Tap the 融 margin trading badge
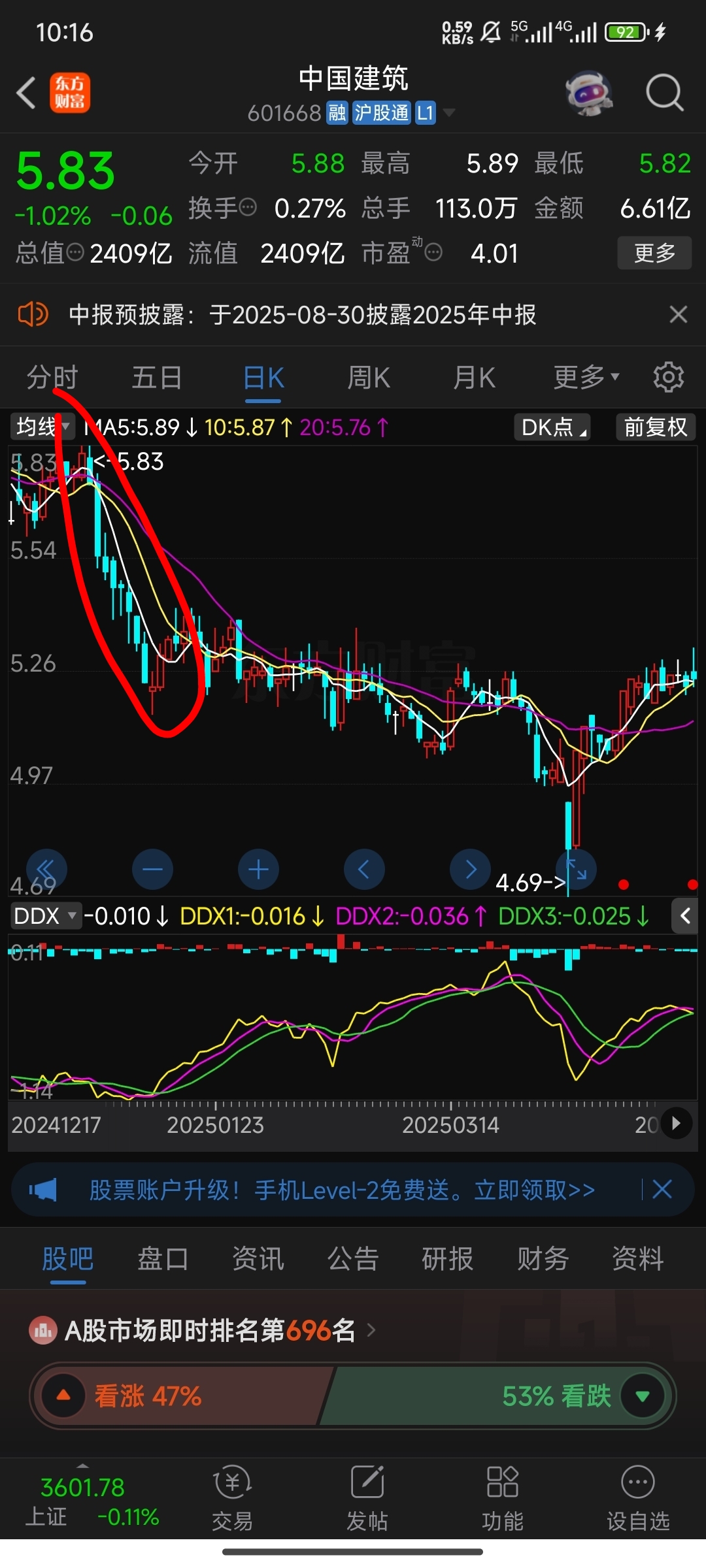 (x=337, y=113)
